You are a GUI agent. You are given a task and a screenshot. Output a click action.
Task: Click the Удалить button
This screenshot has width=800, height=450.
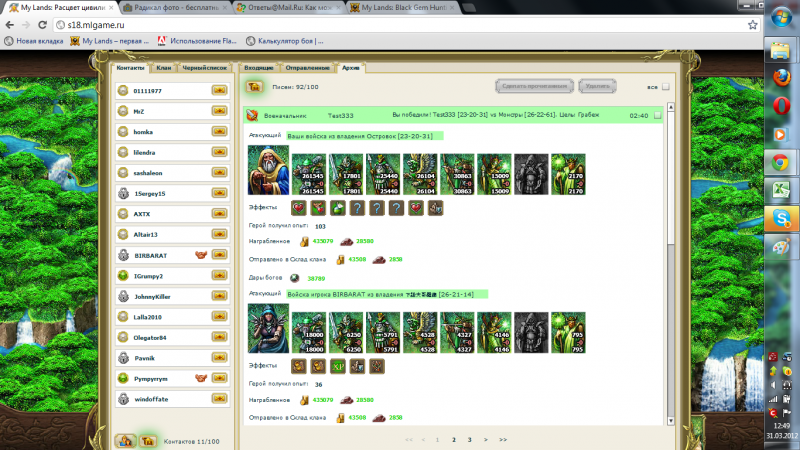click(x=597, y=86)
